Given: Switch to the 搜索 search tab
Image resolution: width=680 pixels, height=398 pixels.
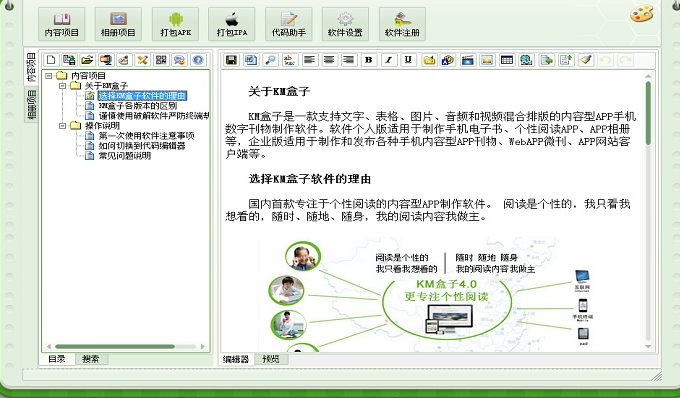Looking at the screenshot, I should (x=91, y=359).
